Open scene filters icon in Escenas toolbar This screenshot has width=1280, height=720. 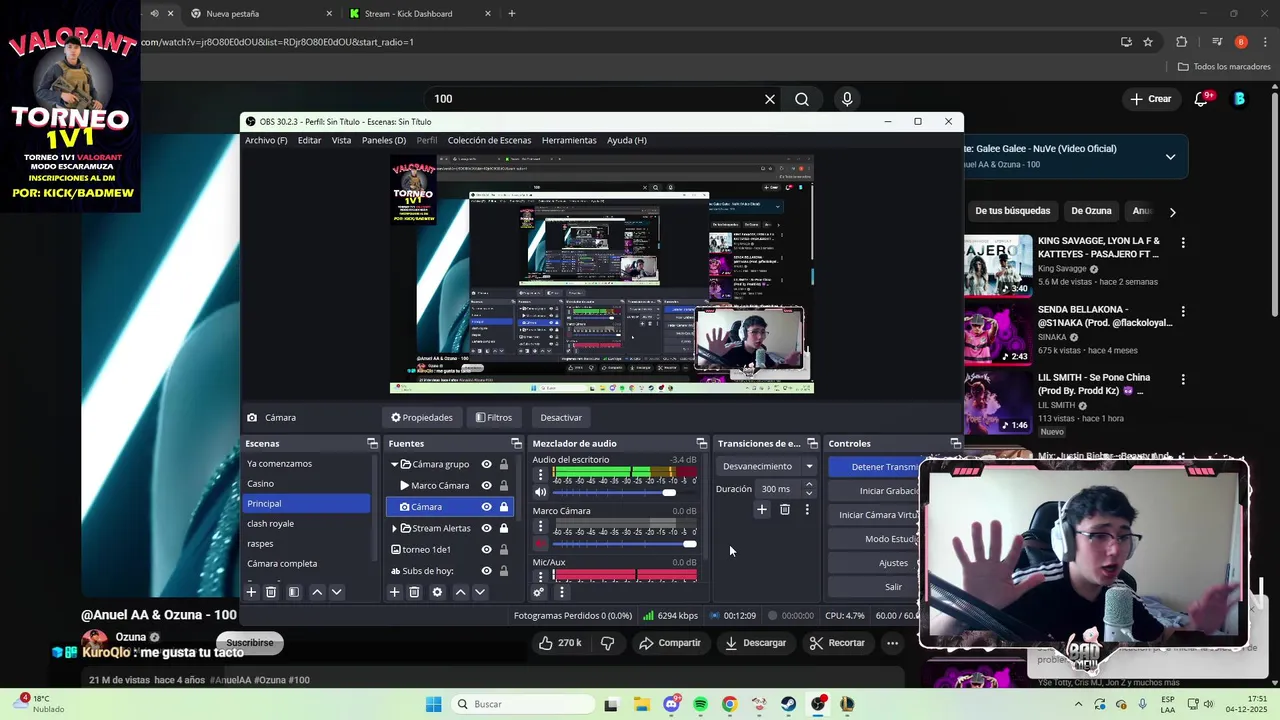point(294,592)
